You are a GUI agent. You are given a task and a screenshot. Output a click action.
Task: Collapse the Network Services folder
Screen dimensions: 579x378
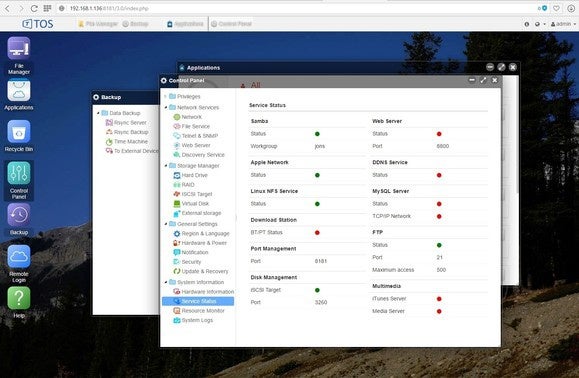tap(165, 107)
